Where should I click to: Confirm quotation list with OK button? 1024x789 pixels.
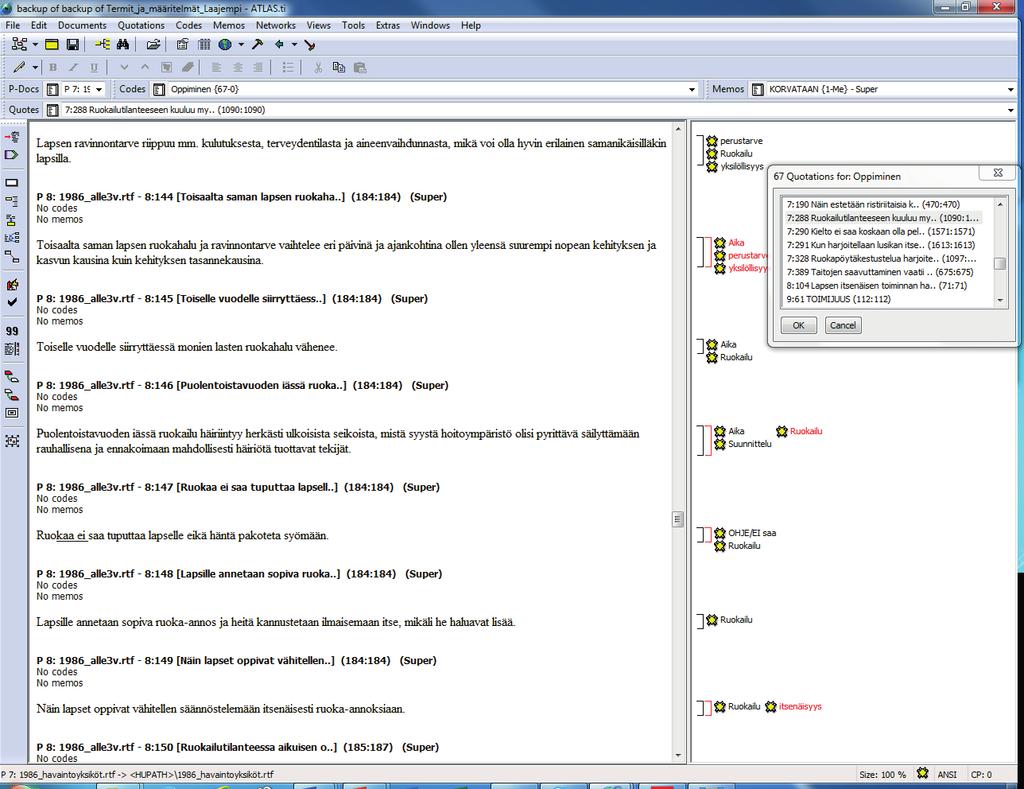tap(799, 325)
